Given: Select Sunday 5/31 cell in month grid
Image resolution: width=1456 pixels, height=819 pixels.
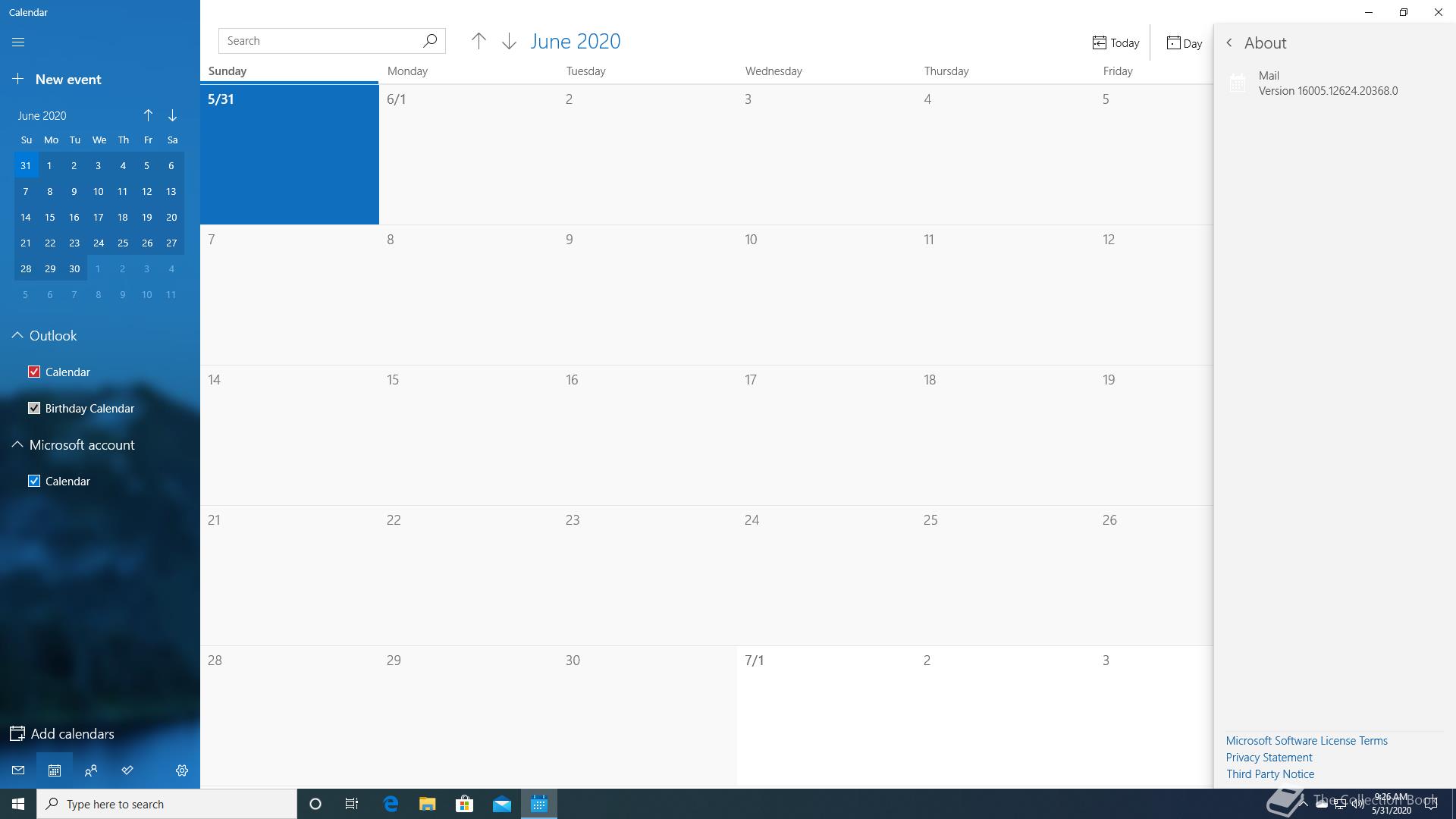Looking at the screenshot, I should click(x=290, y=155).
